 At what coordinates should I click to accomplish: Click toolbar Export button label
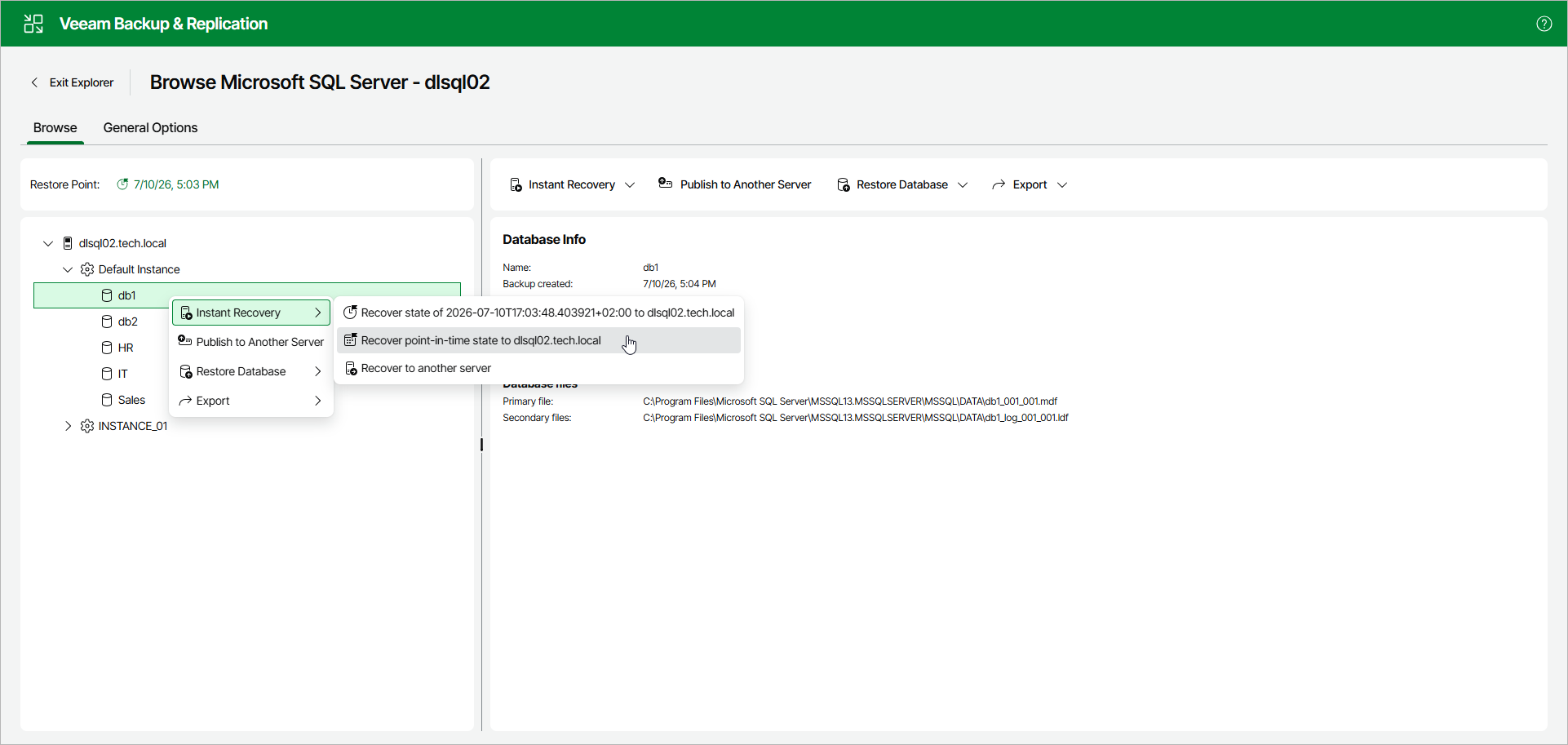1030,185
